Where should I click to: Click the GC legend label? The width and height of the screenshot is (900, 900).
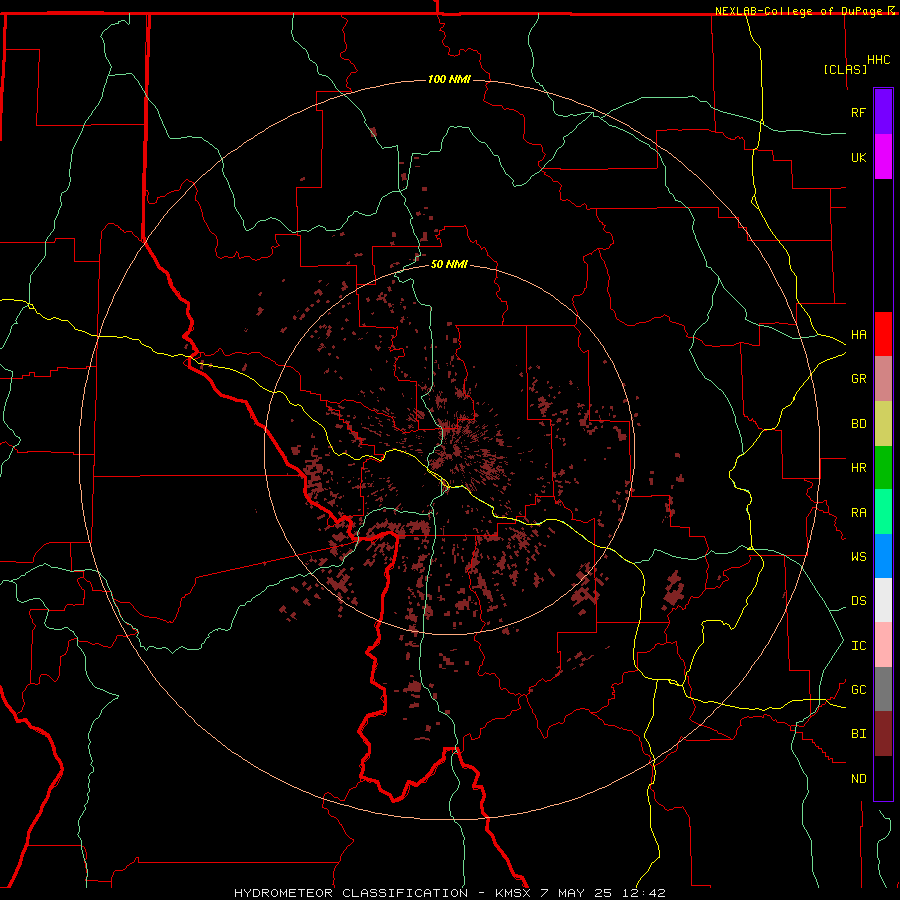click(858, 690)
